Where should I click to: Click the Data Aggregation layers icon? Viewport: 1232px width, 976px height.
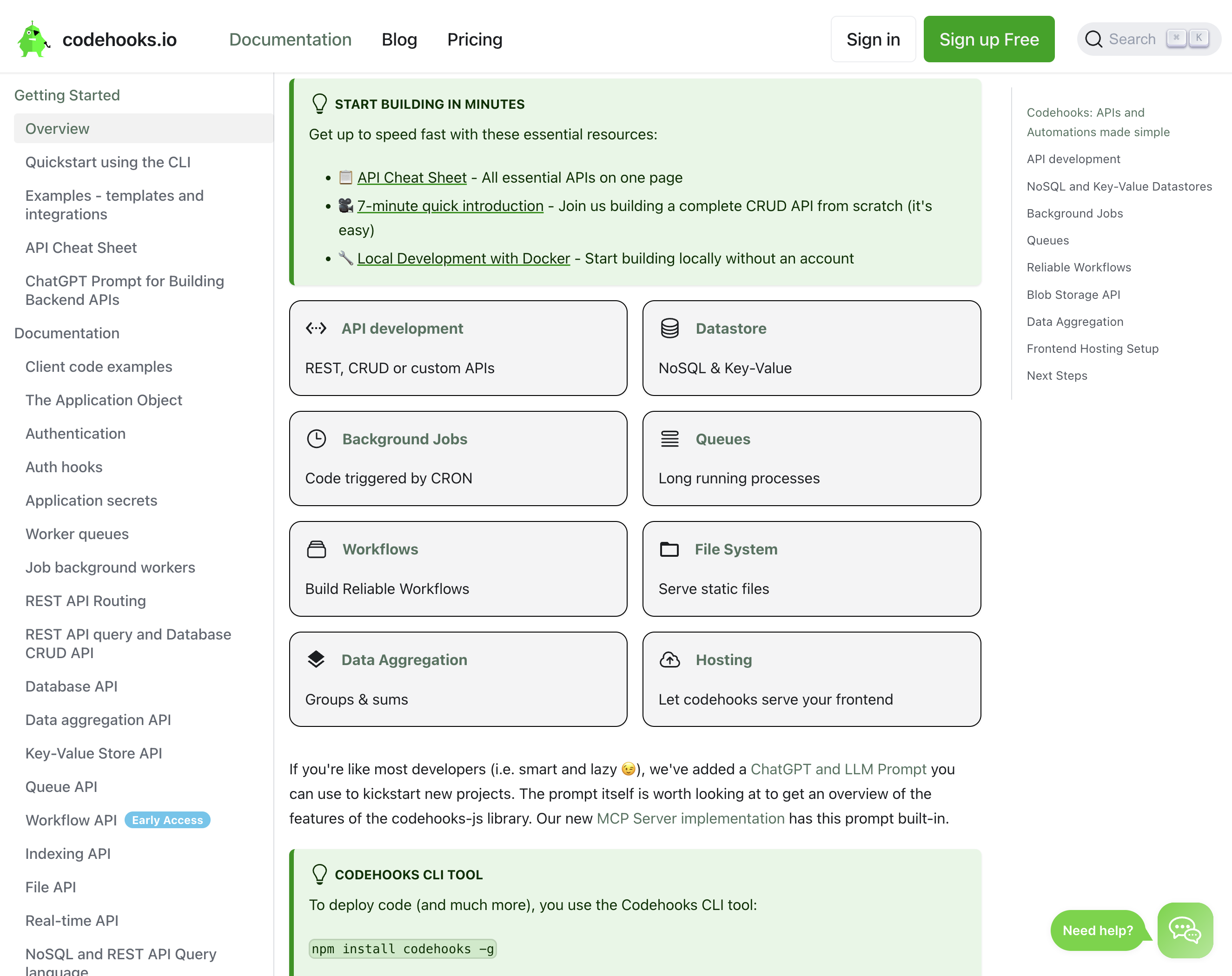click(316, 659)
